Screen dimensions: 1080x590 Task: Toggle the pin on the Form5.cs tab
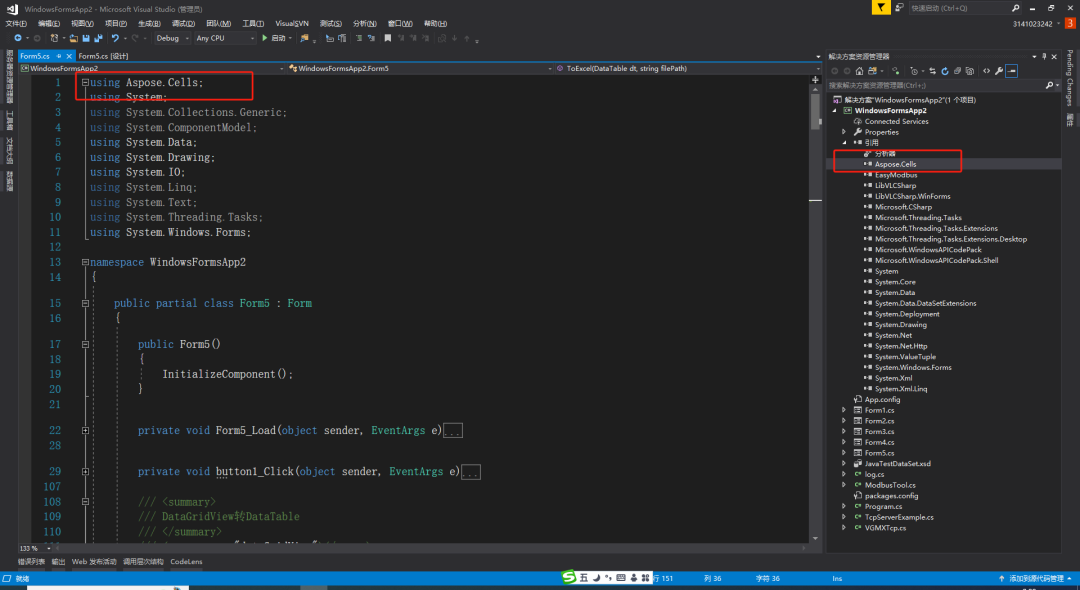[x=59, y=56]
